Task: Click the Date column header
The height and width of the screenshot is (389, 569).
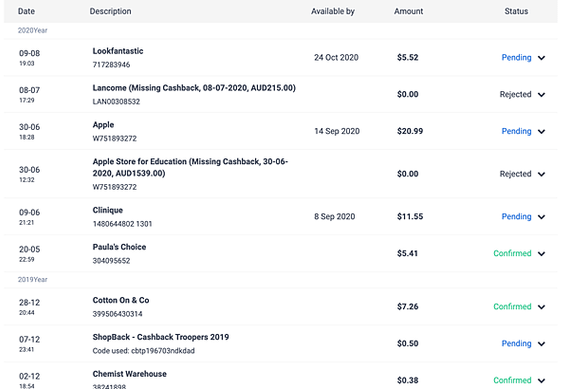Action: coord(26,11)
